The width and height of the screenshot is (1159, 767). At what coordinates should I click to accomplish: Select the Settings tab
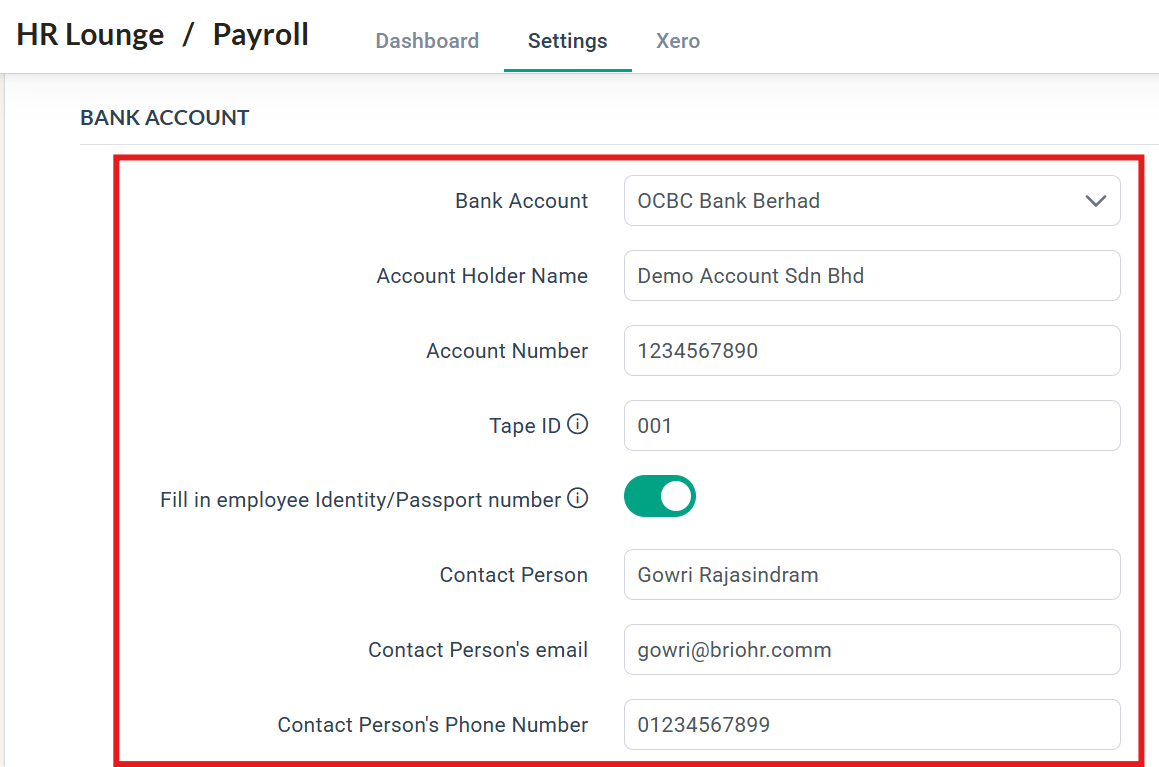(568, 41)
